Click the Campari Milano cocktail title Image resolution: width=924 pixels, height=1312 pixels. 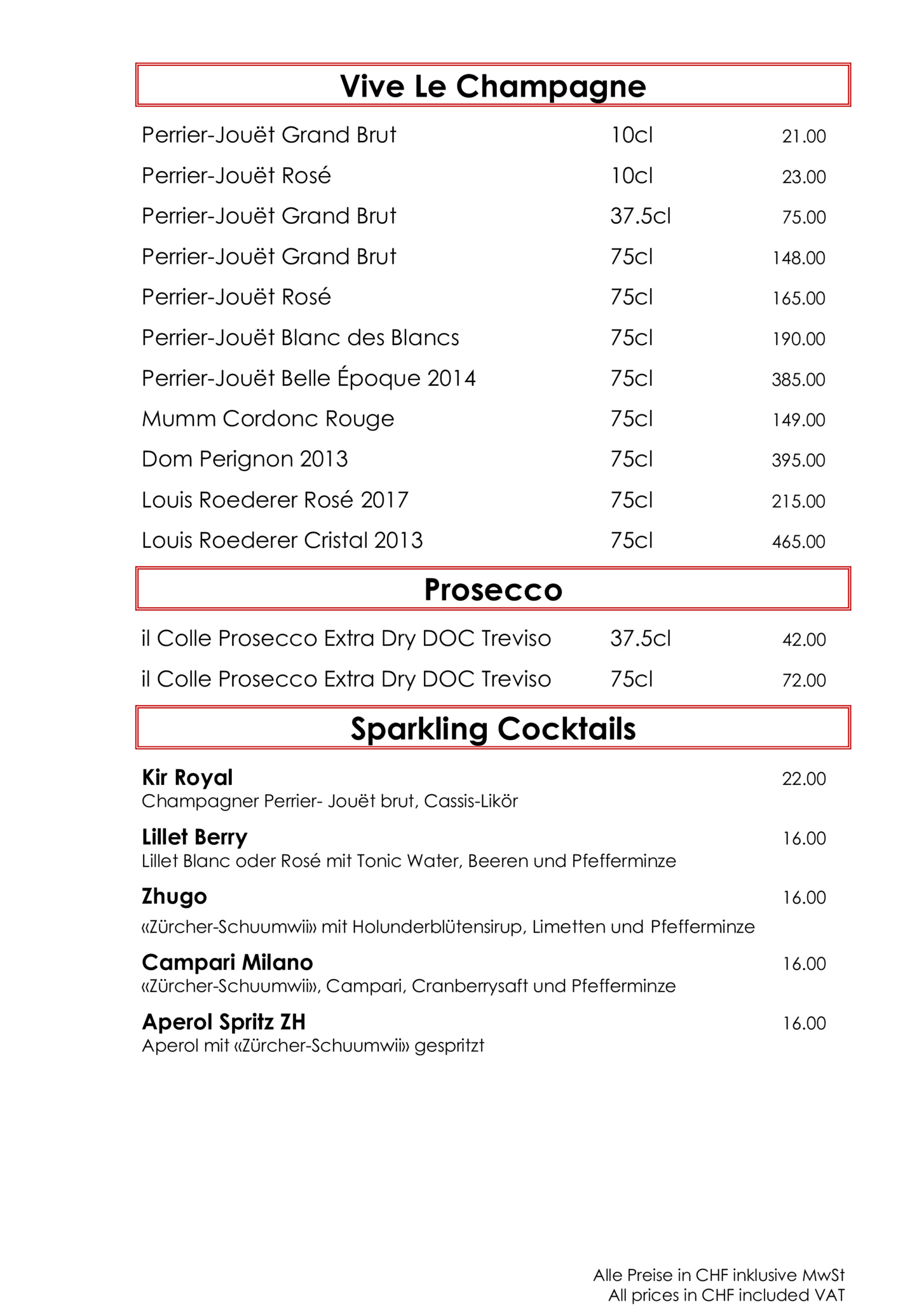point(228,963)
